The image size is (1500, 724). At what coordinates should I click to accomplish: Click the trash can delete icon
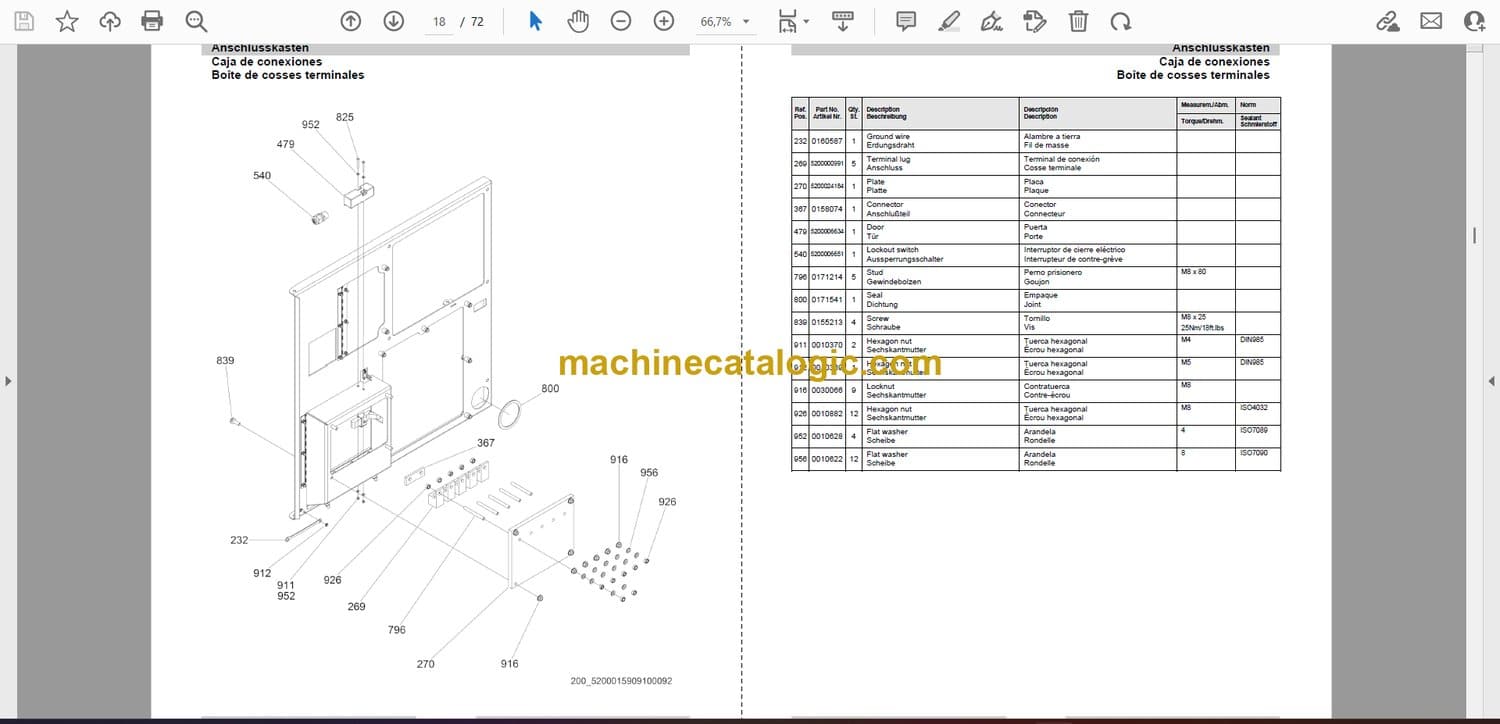1078,21
